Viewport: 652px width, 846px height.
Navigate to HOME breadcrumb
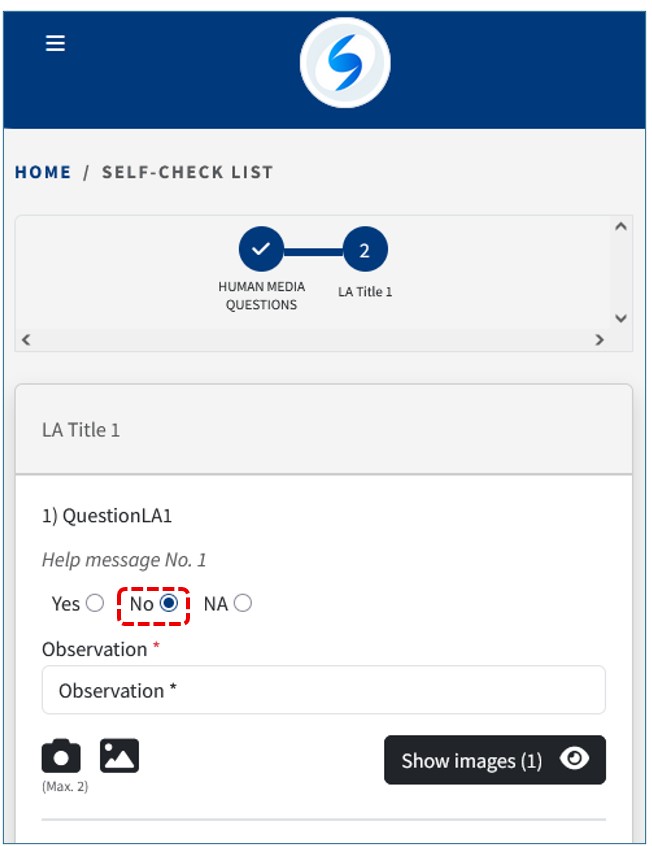(x=43, y=172)
